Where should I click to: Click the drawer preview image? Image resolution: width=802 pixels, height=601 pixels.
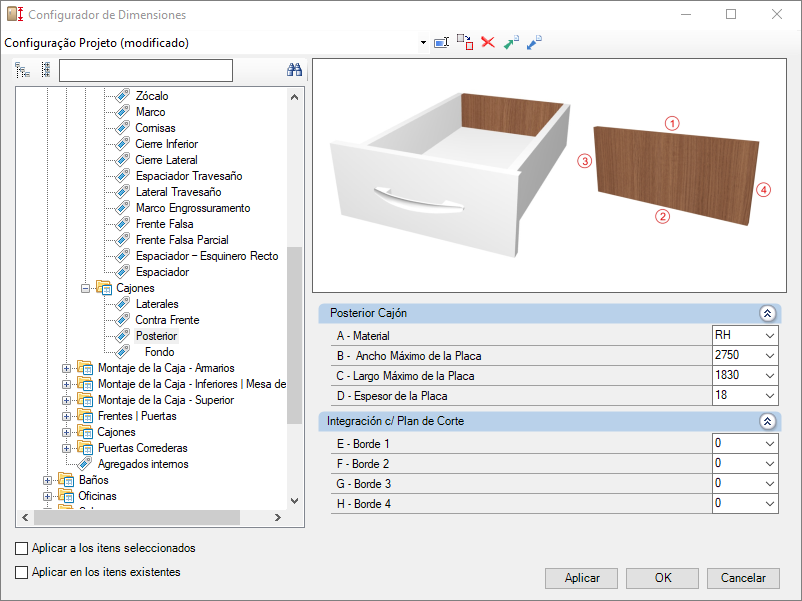tap(549, 175)
